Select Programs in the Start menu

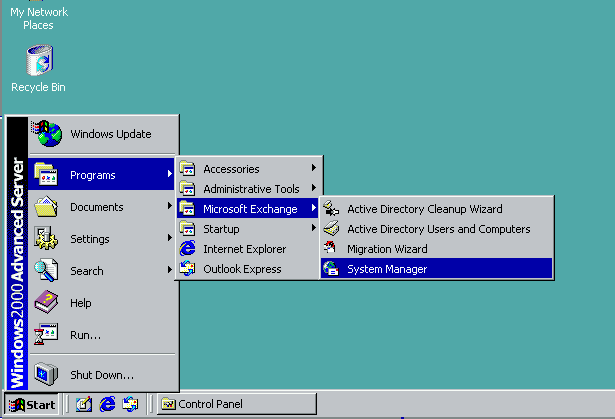pyautogui.click(x=102, y=175)
